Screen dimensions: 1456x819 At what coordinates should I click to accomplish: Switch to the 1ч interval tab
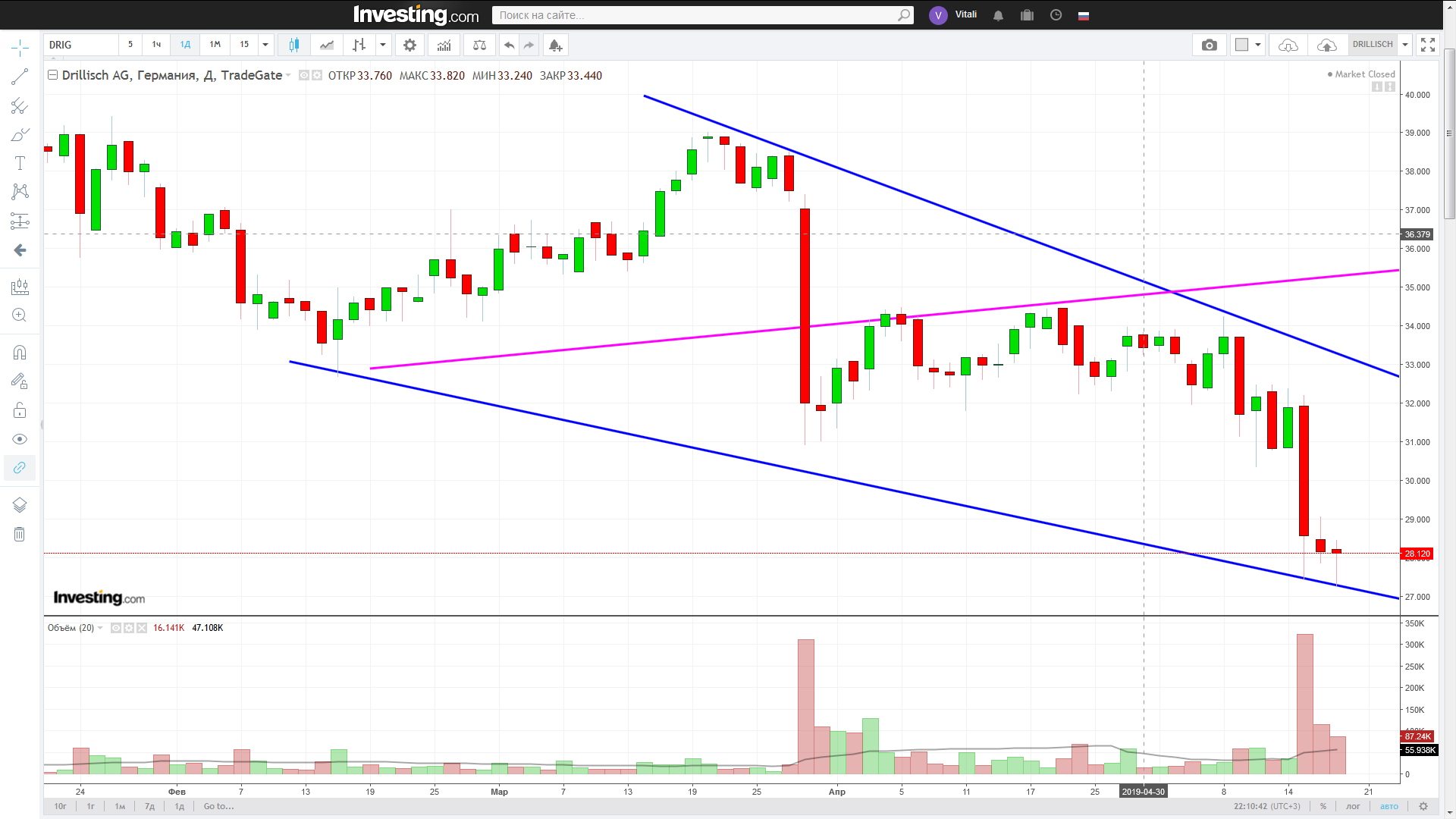(156, 45)
